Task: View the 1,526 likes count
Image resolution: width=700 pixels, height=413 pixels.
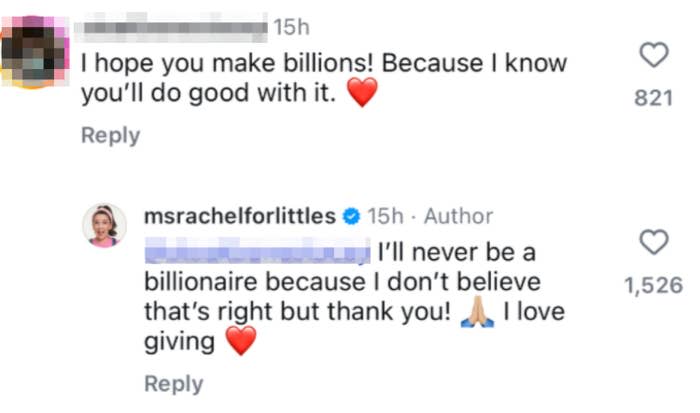Action: pyautogui.click(x=653, y=285)
